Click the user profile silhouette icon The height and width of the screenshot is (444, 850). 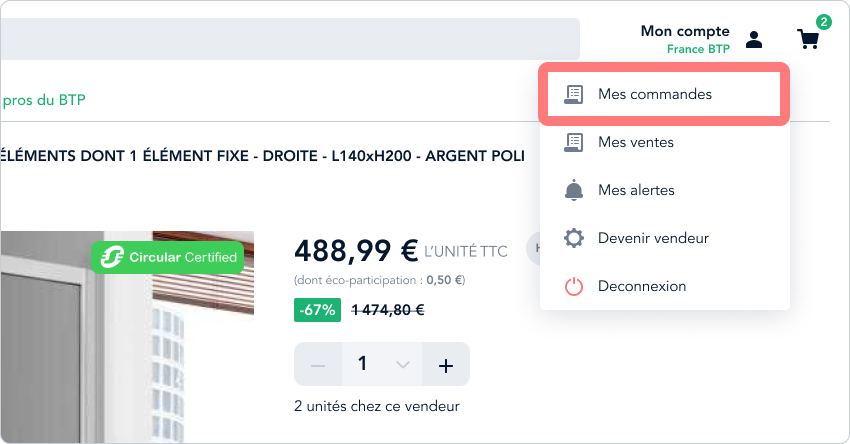754,40
